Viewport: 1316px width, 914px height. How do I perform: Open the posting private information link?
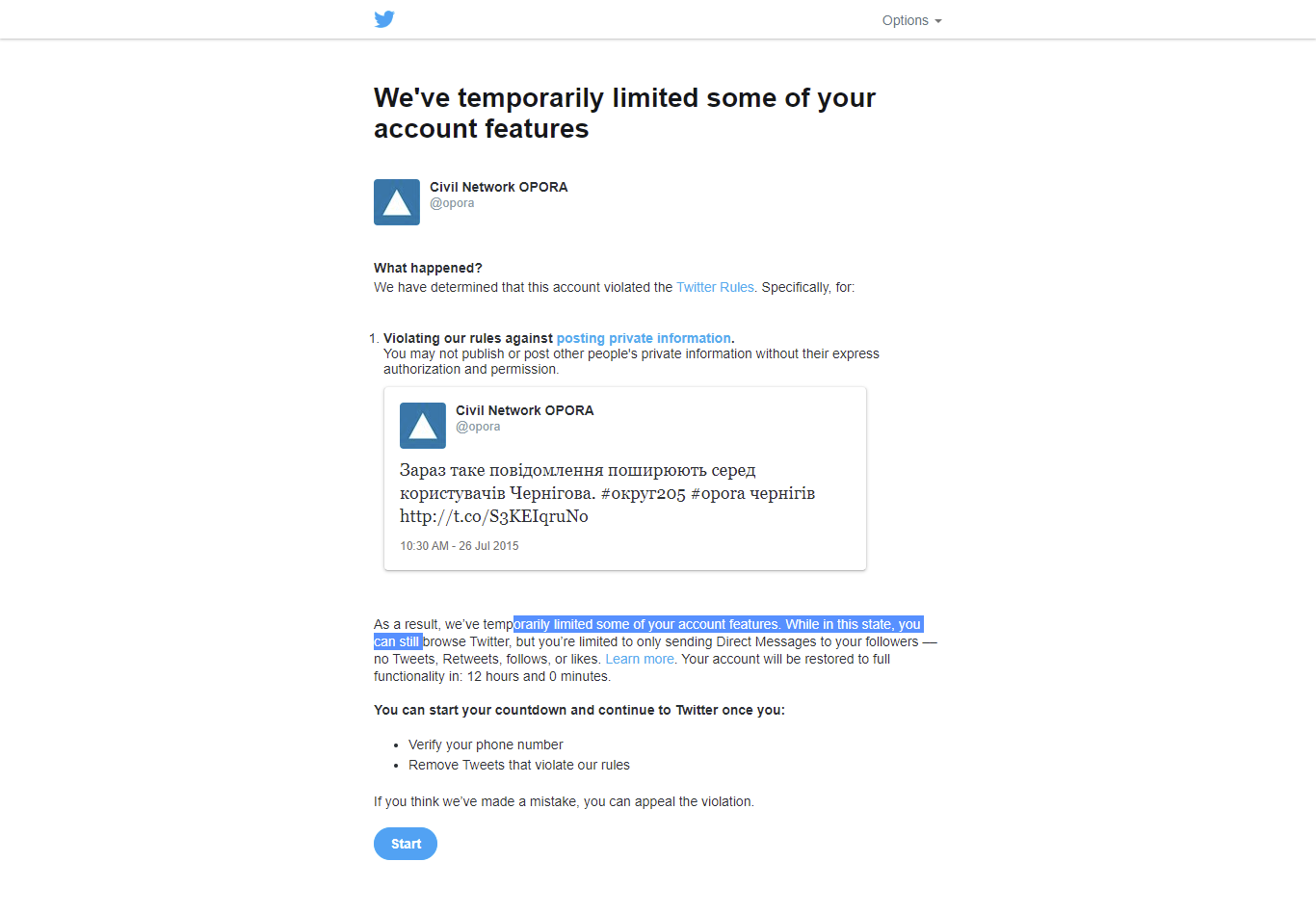pyautogui.click(x=644, y=338)
